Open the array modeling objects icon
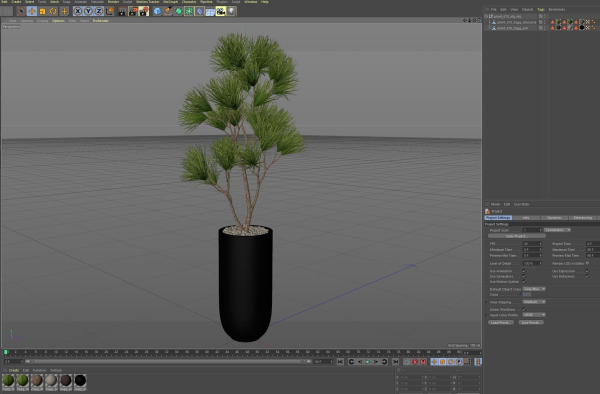This screenshot has width=600, height=394. 189,11
